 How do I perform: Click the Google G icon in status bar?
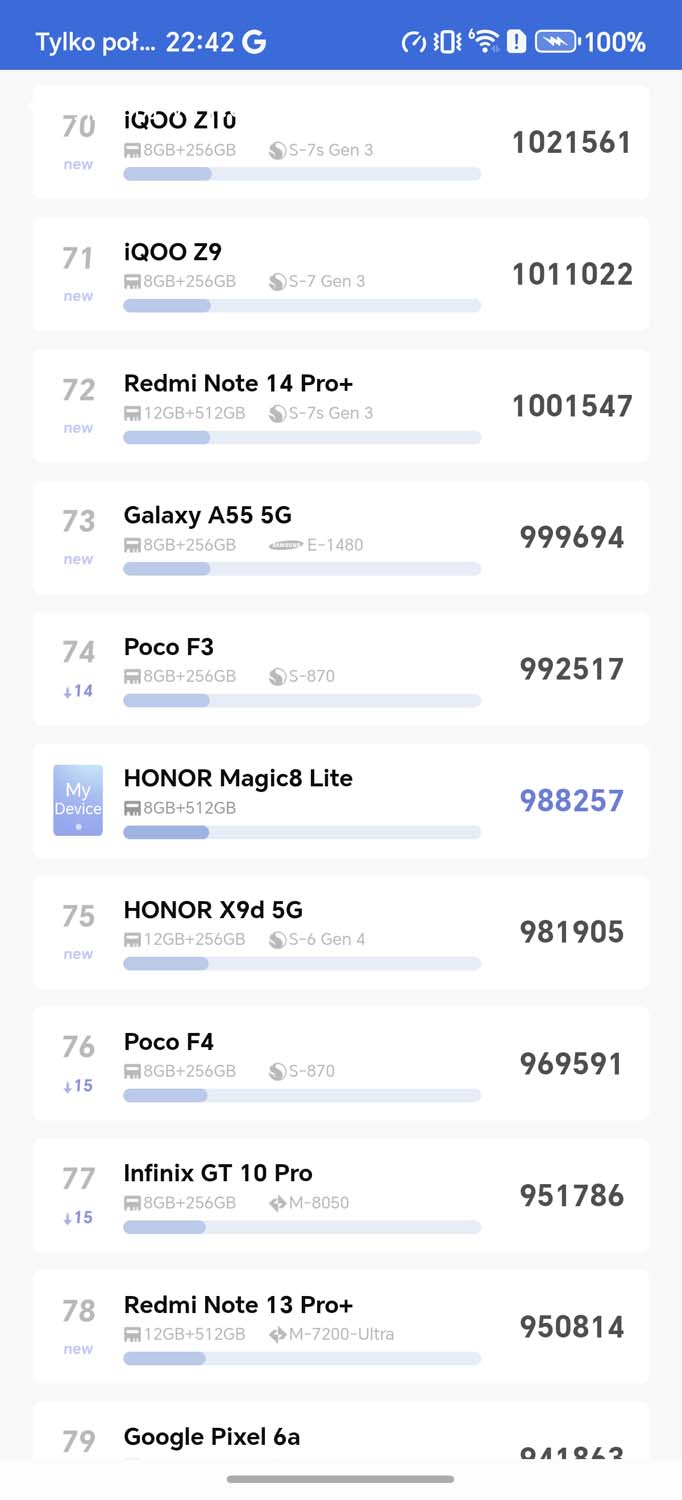(255, 42)
